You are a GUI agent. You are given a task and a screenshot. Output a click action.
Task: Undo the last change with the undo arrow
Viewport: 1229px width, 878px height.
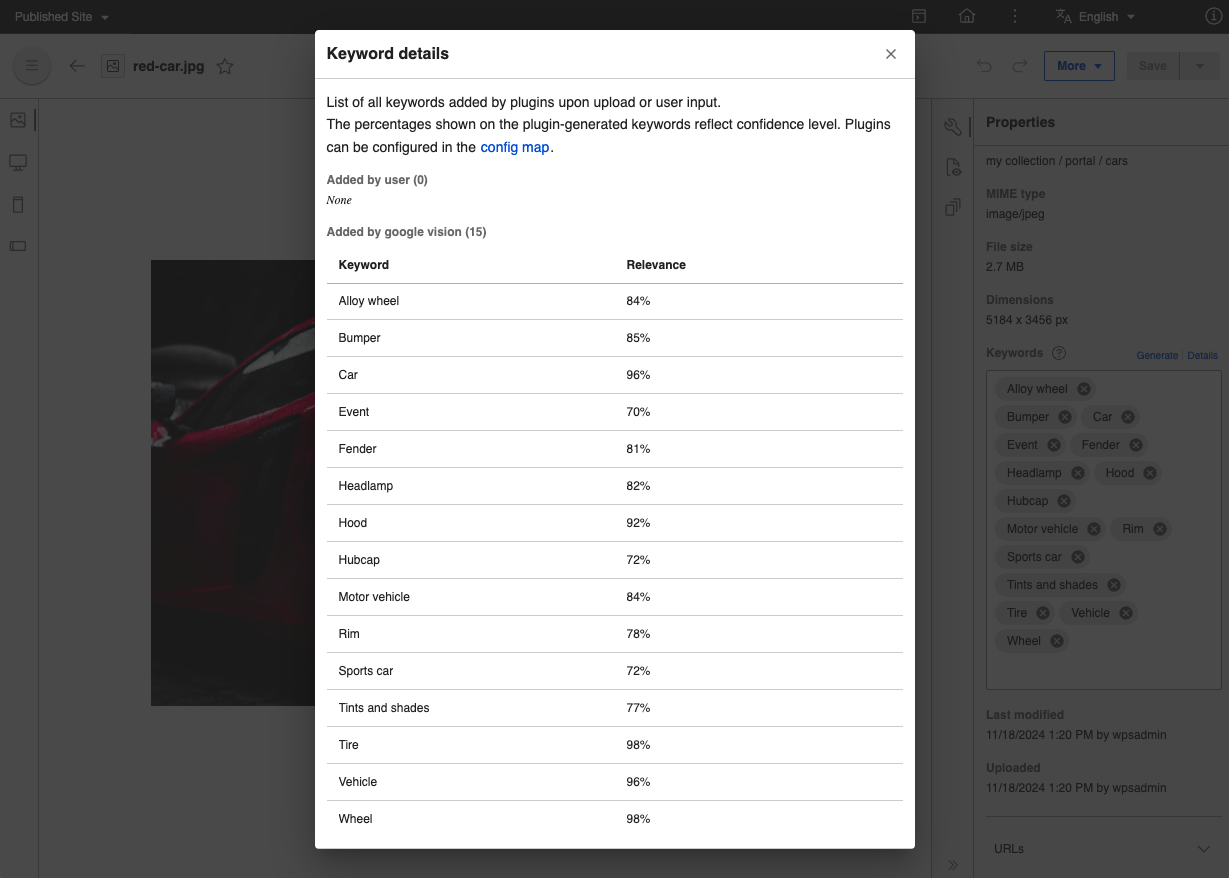(984, 65)
